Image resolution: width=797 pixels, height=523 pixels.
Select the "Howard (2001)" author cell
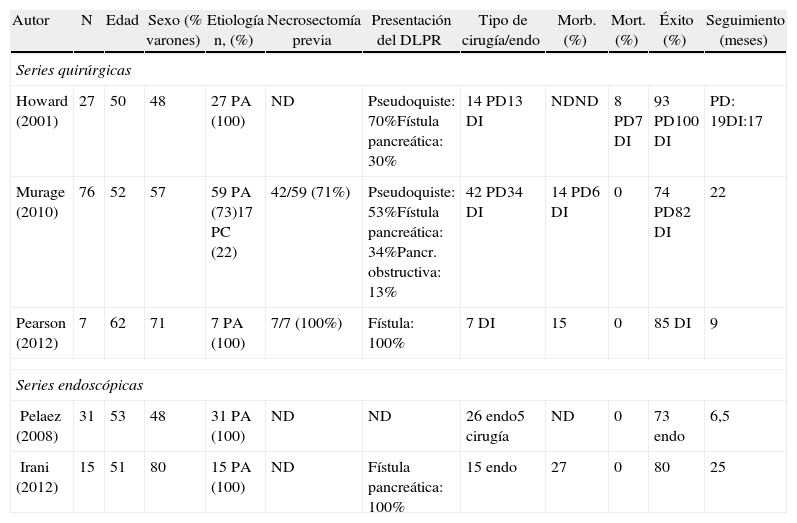point(42,111)
